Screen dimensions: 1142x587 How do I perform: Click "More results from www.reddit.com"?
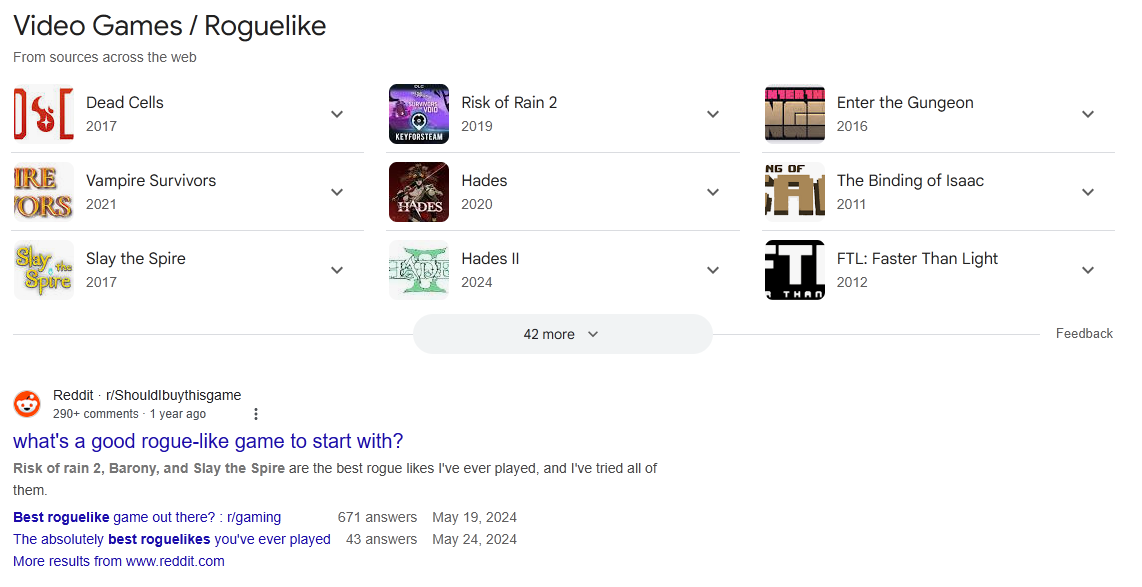point(119,561)
